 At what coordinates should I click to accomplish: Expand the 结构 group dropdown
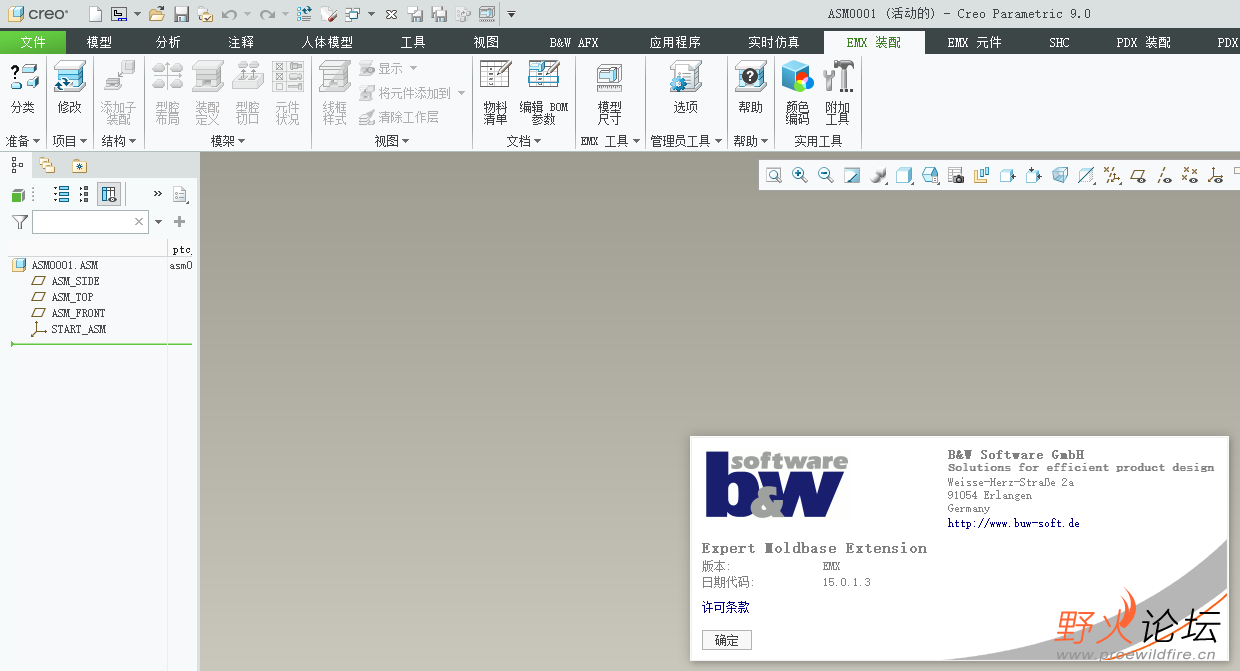click(119, 142)
